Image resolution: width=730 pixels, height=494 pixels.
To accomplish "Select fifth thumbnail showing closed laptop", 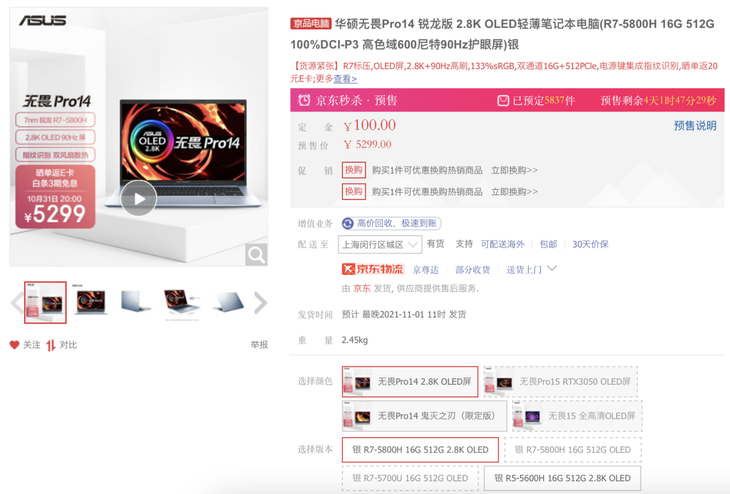I will (228, 302).
